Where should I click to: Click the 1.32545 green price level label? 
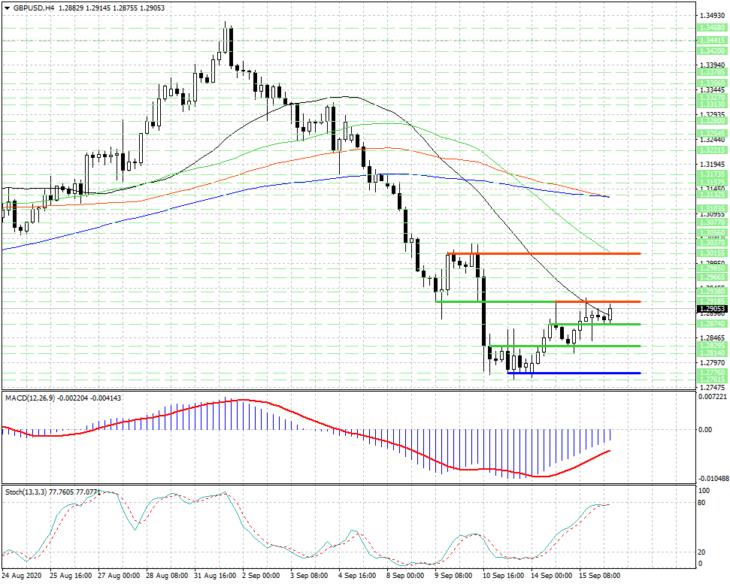point(712,134)
